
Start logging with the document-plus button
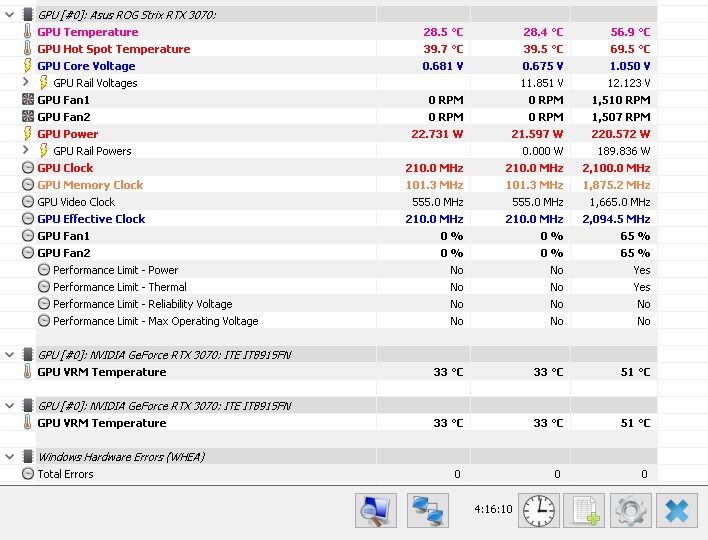coord(584,511)
